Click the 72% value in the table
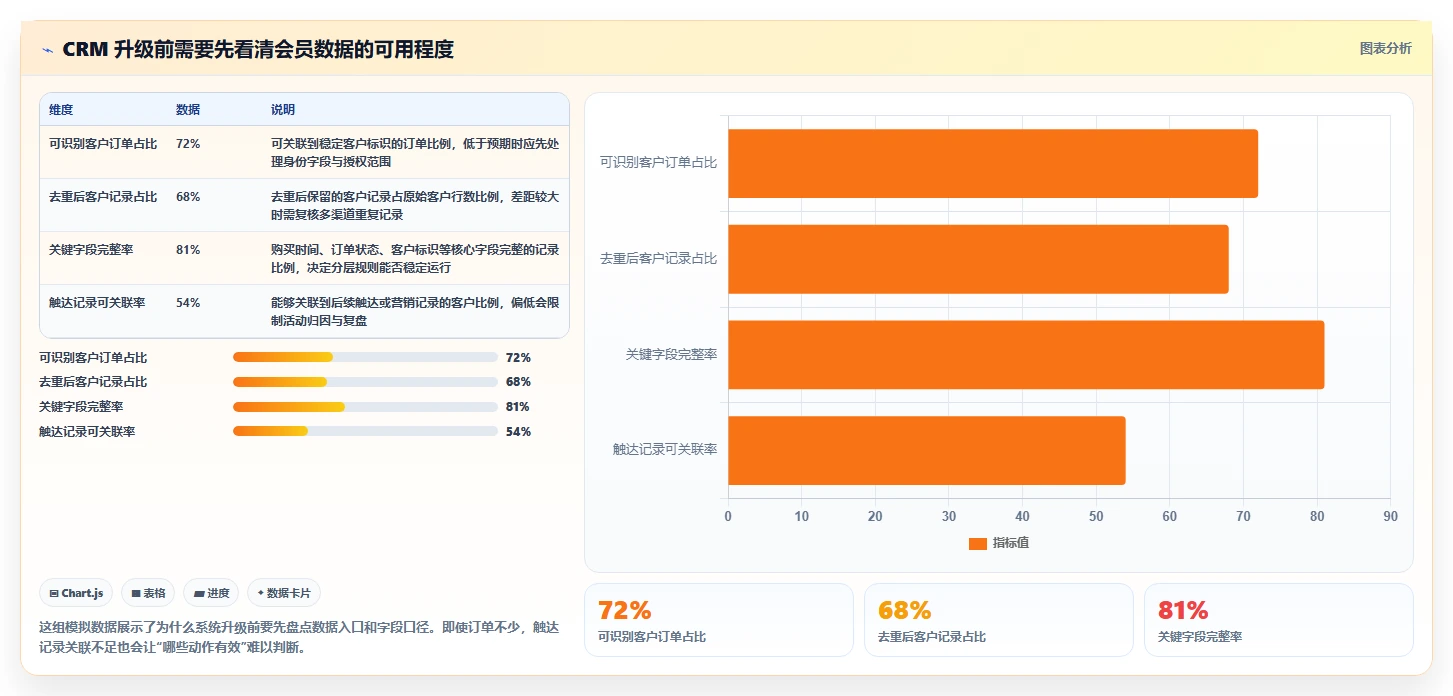1453x696 pixels. tap(188, 144)
